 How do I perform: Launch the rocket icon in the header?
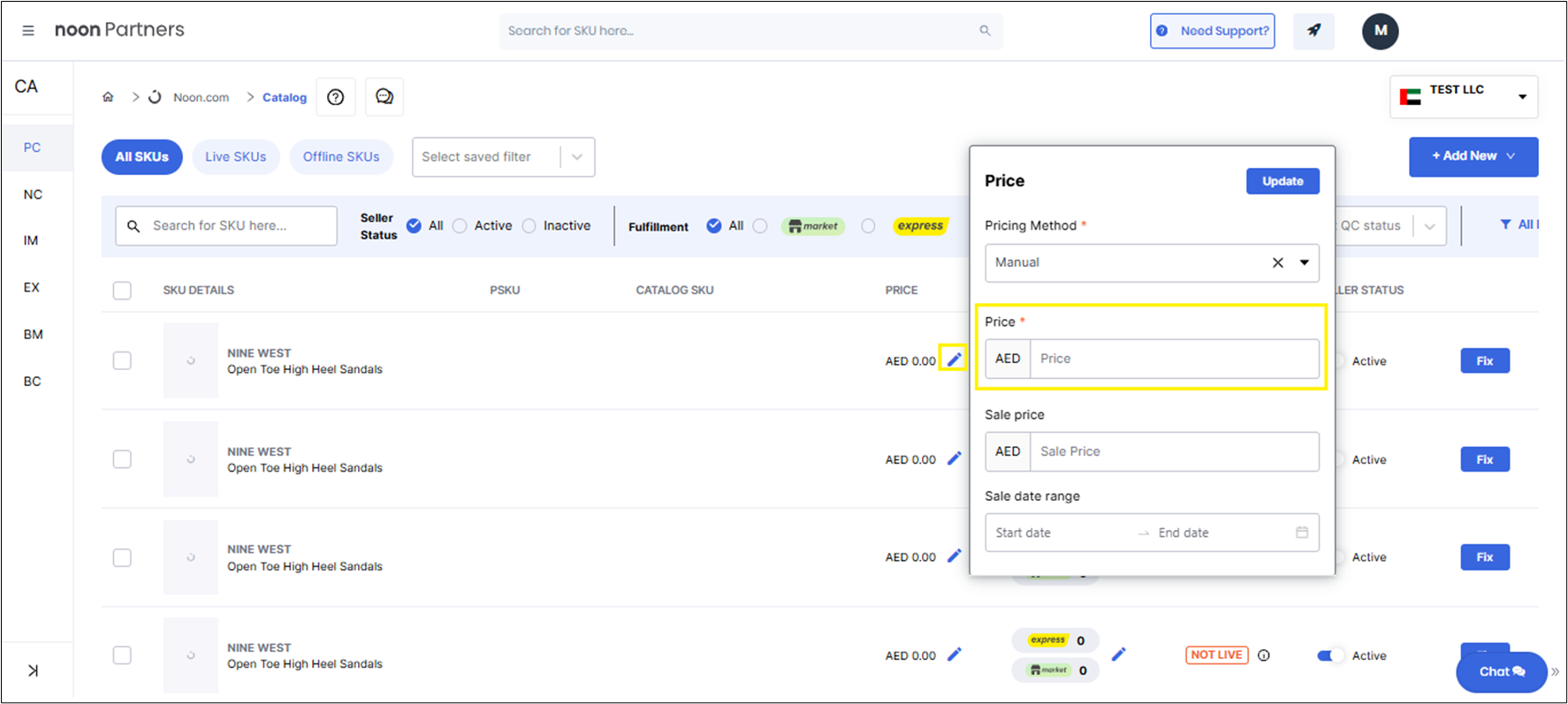pyautogui.click(x=1314, y=31)
